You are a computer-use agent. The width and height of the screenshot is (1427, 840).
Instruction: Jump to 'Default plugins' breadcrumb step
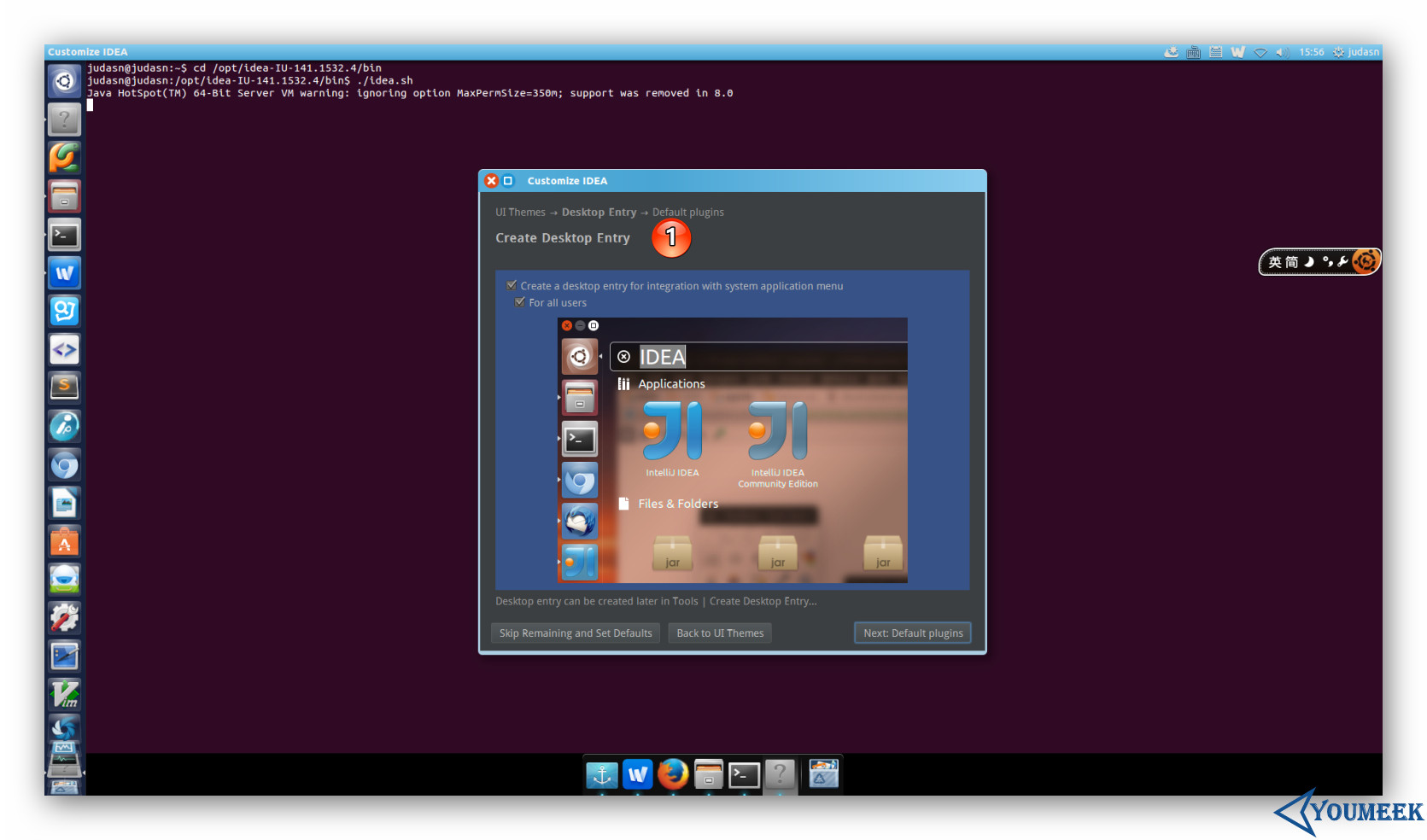[687, 213]
